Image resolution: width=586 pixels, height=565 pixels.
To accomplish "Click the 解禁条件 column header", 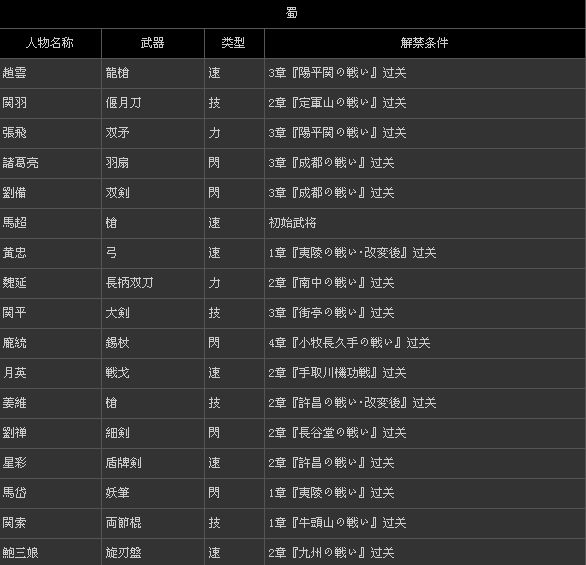I will (x=425, y=43).
